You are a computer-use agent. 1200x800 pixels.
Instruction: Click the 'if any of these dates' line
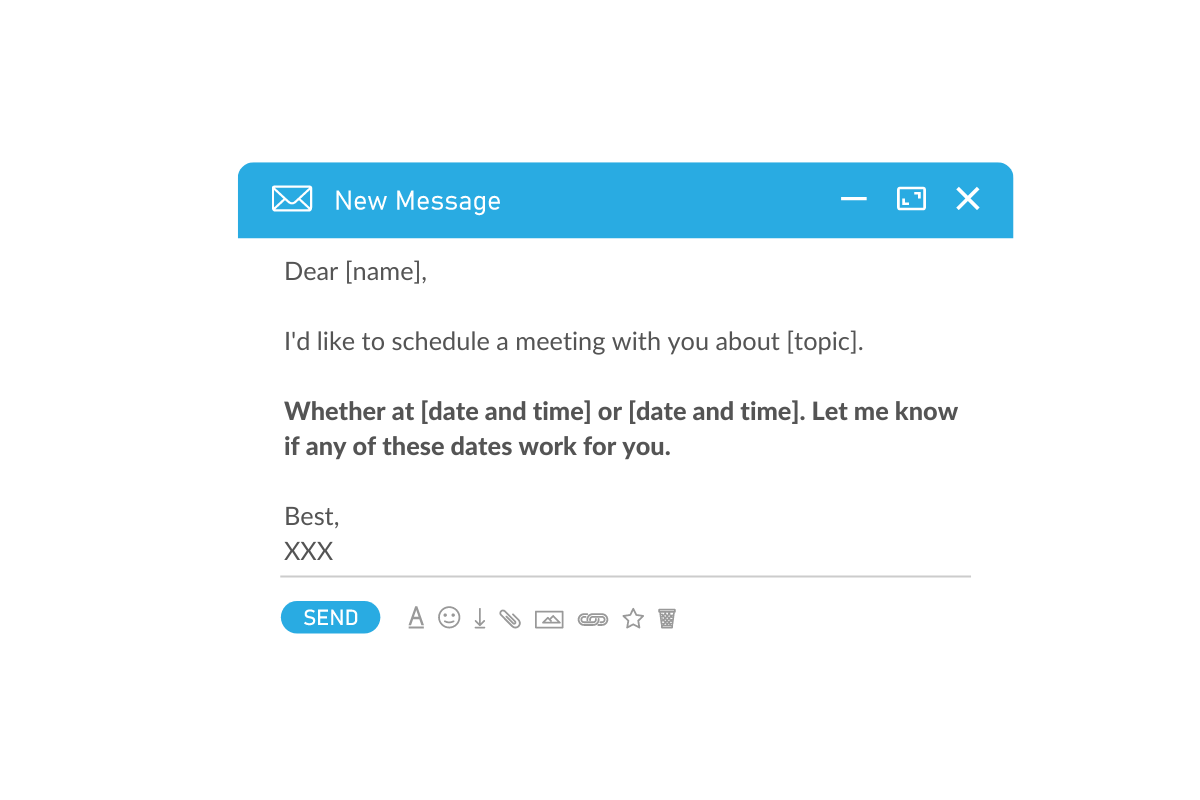point(477,447)
